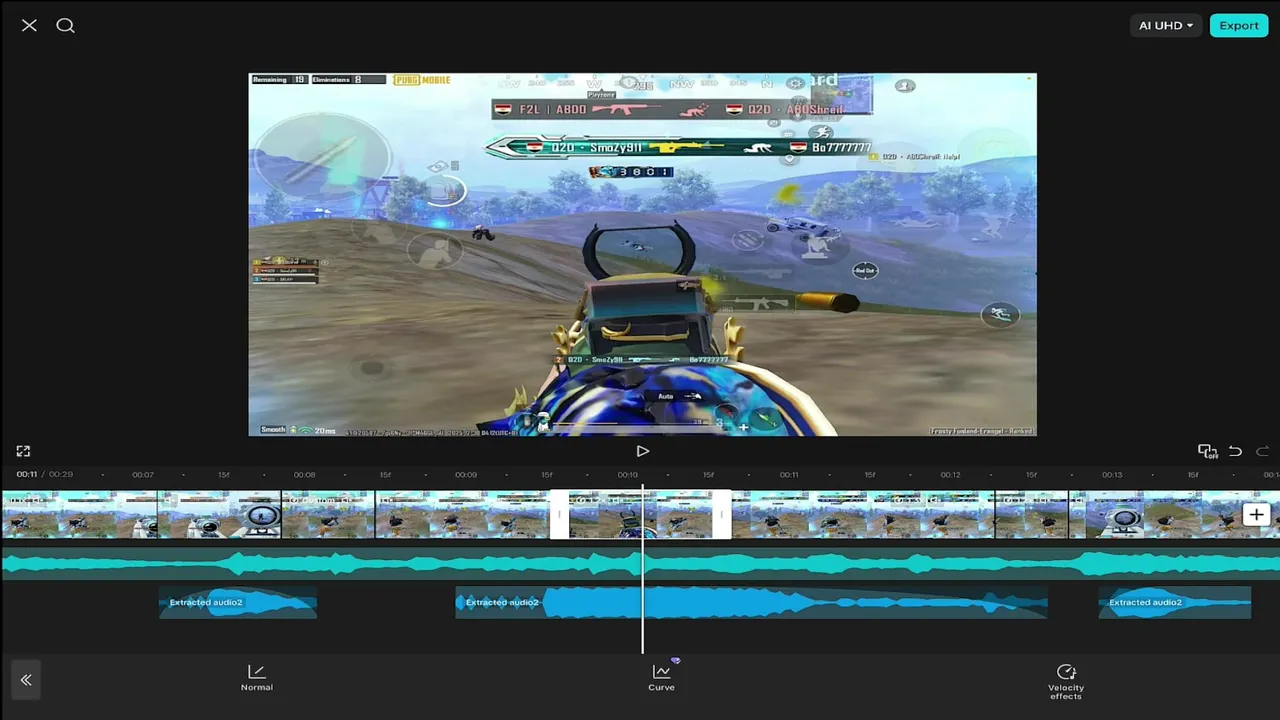Click the selected clip's right trim handle

(722, 515)
